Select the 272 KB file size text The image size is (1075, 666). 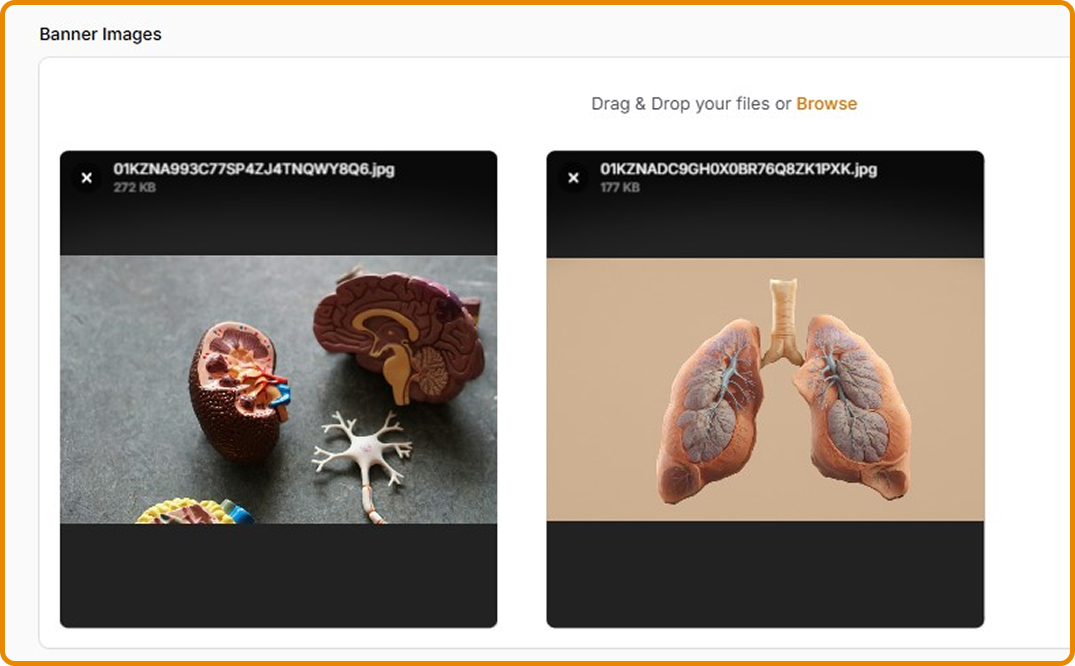pos(134,187)
